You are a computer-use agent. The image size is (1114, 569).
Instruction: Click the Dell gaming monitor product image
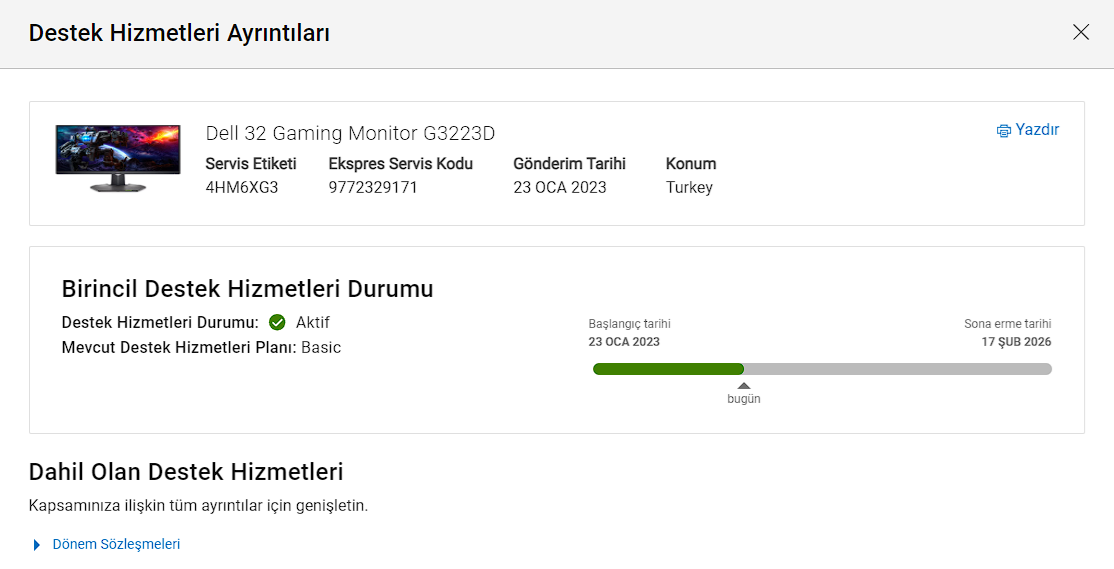coord(118,158)
